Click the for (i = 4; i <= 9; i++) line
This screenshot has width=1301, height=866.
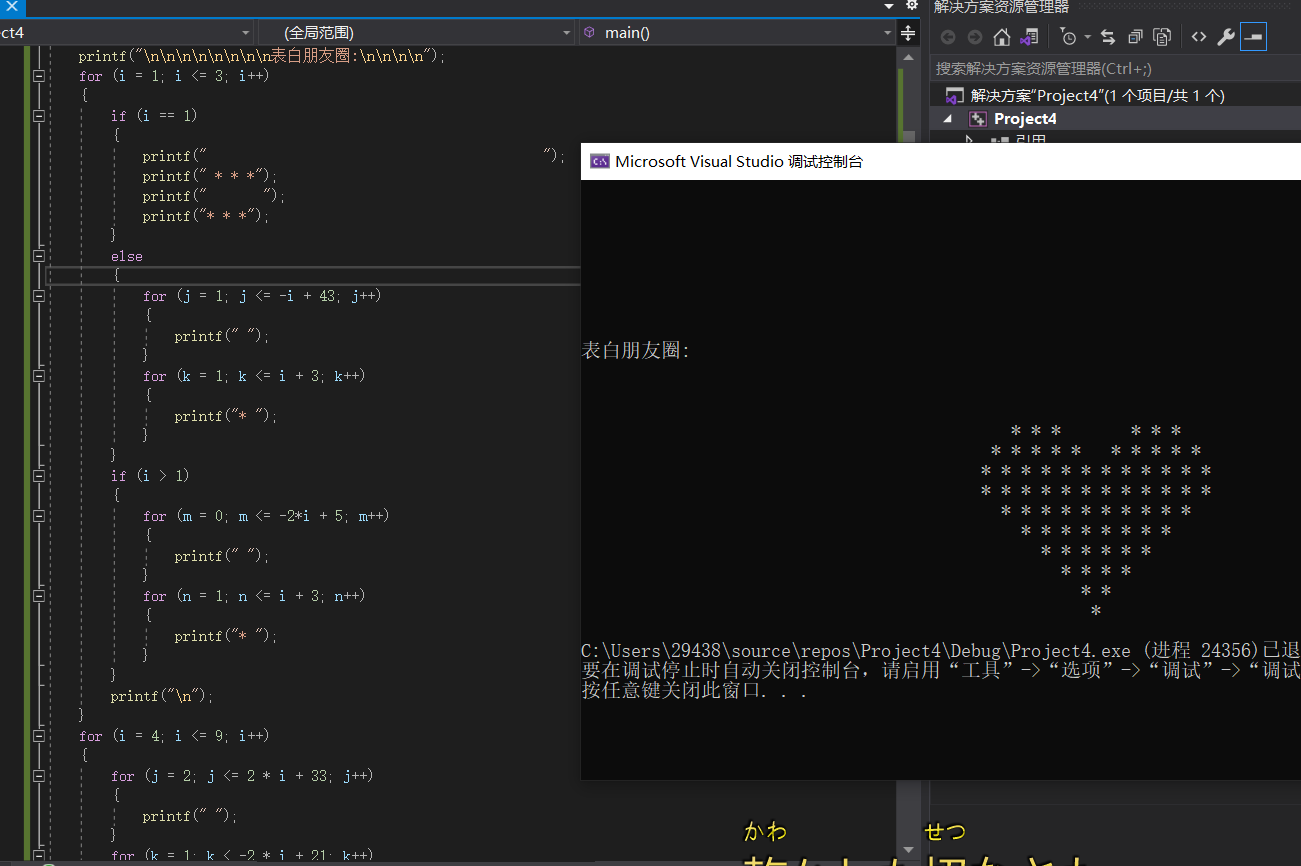click(x=174, y=736)
